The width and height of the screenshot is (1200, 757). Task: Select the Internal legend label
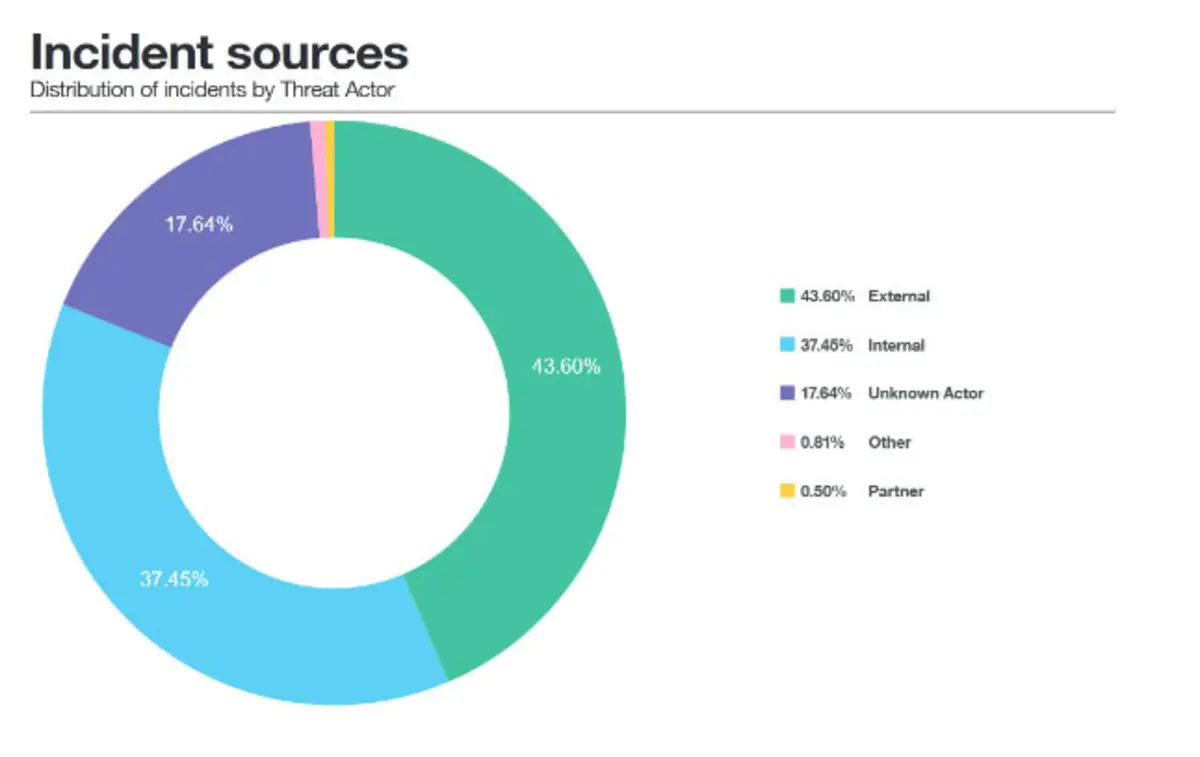pyautogui.click(x=896, y=345)
